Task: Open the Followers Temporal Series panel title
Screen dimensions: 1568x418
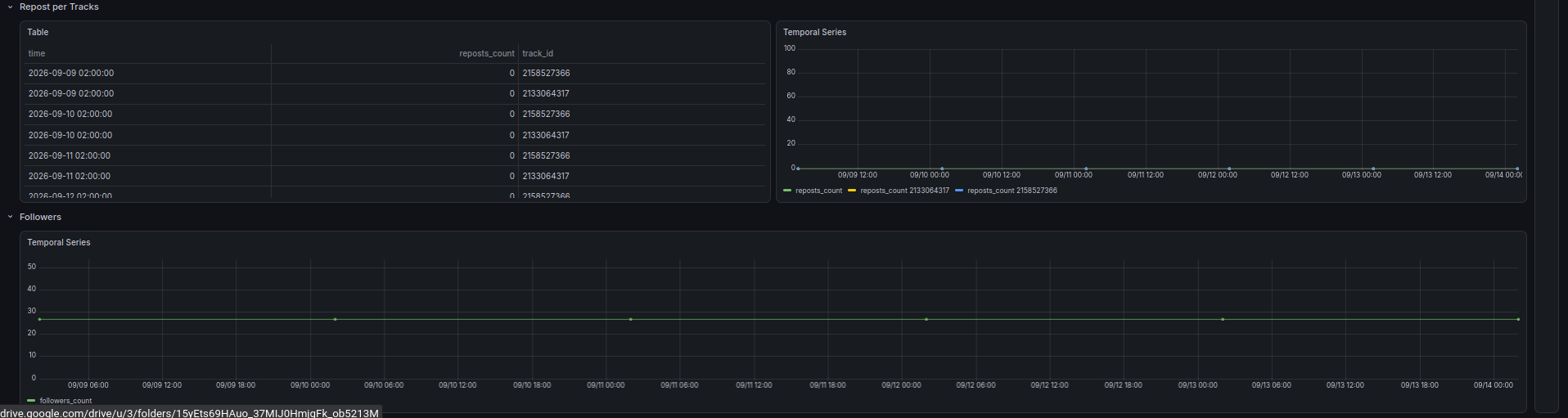Action: click(x=59, y=242)
